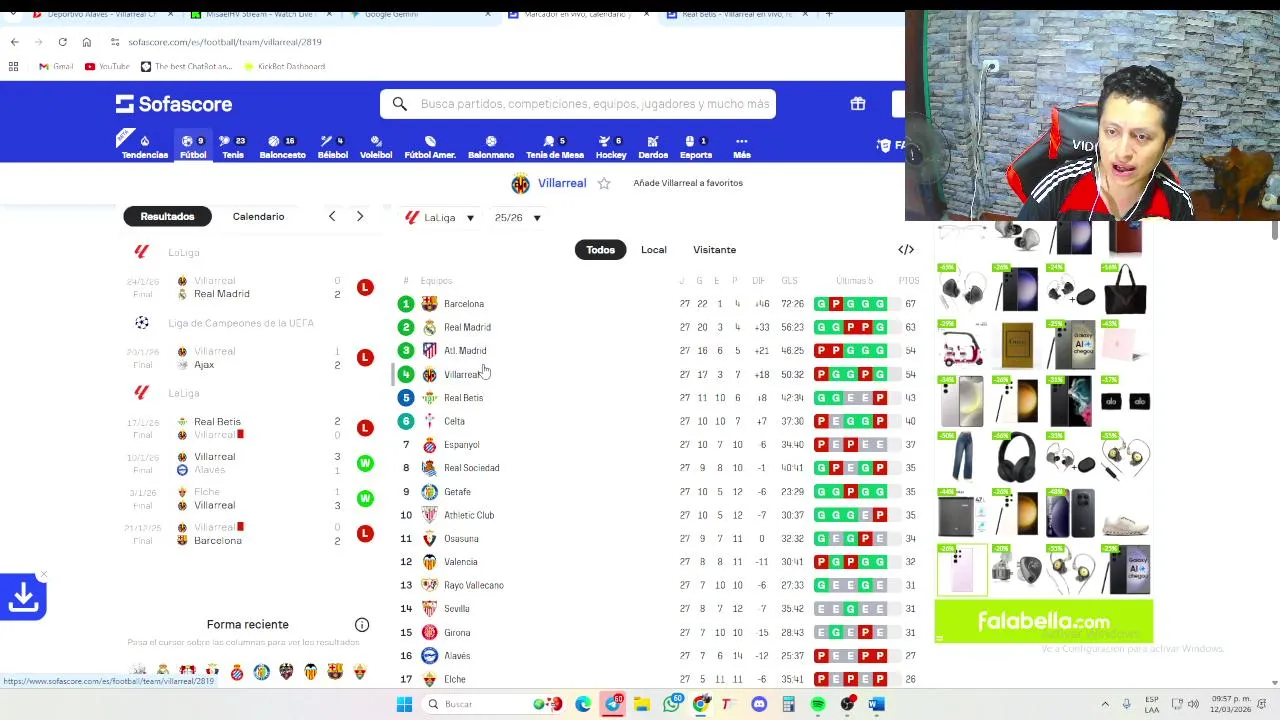Click the falabella.com ad banner
Viewport: 1280px width, 720px height.
[x=1043, y=621]
